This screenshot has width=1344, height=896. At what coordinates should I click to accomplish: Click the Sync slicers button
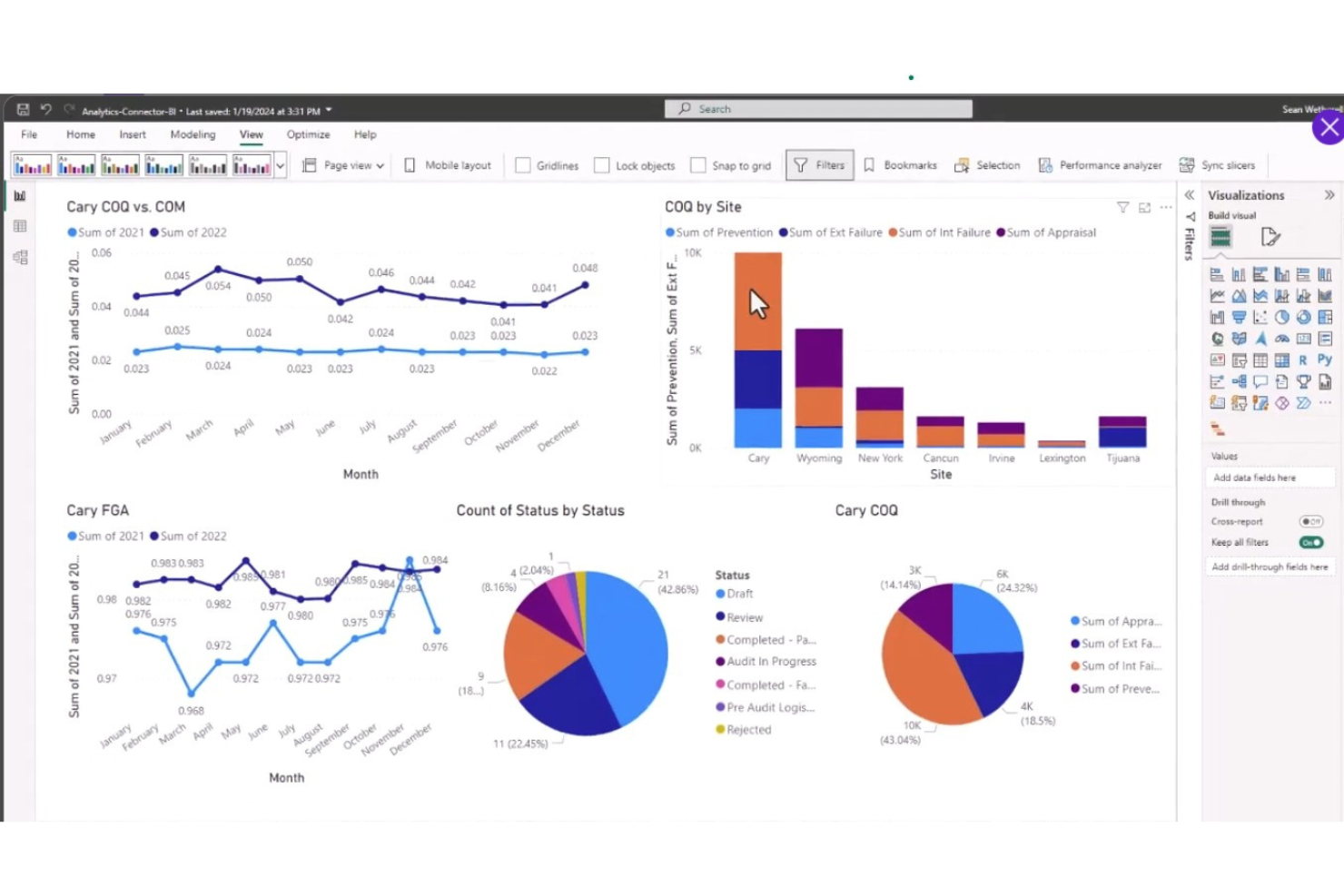(x=1218, y=165)
